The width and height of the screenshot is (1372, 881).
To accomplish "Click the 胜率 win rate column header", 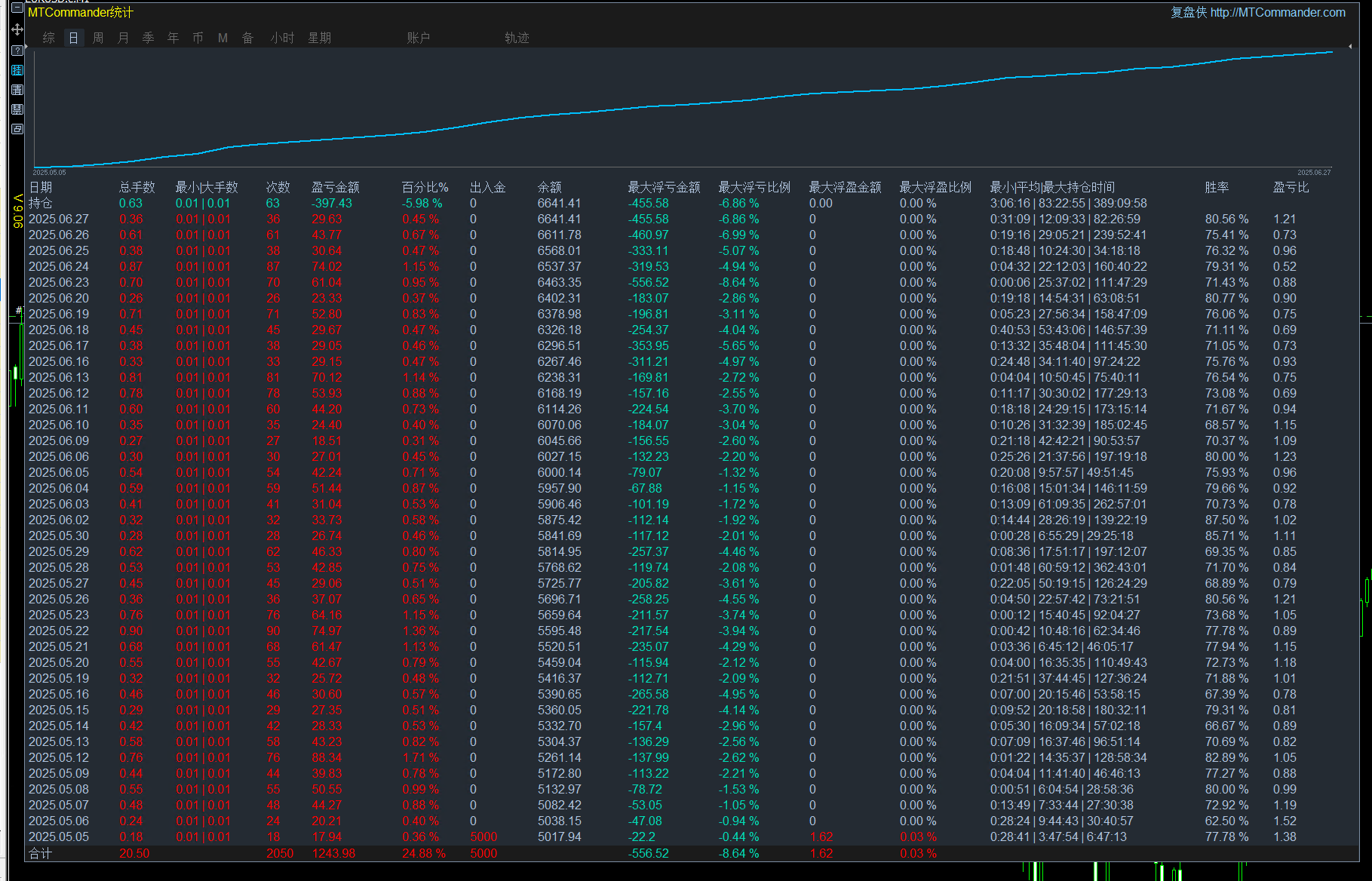I will [x=1216, y=187].
